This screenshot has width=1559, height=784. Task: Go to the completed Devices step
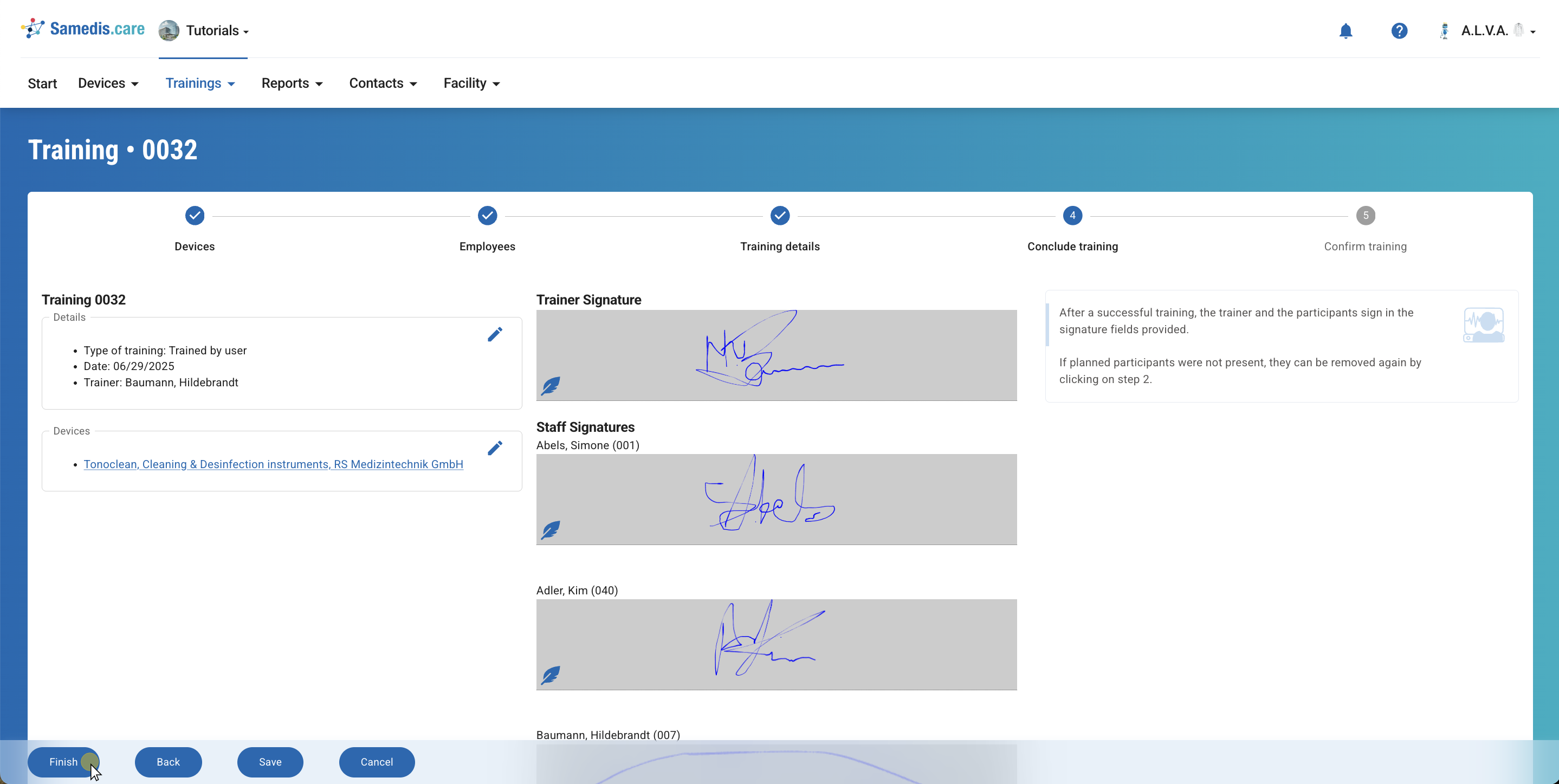pos(195,215)
